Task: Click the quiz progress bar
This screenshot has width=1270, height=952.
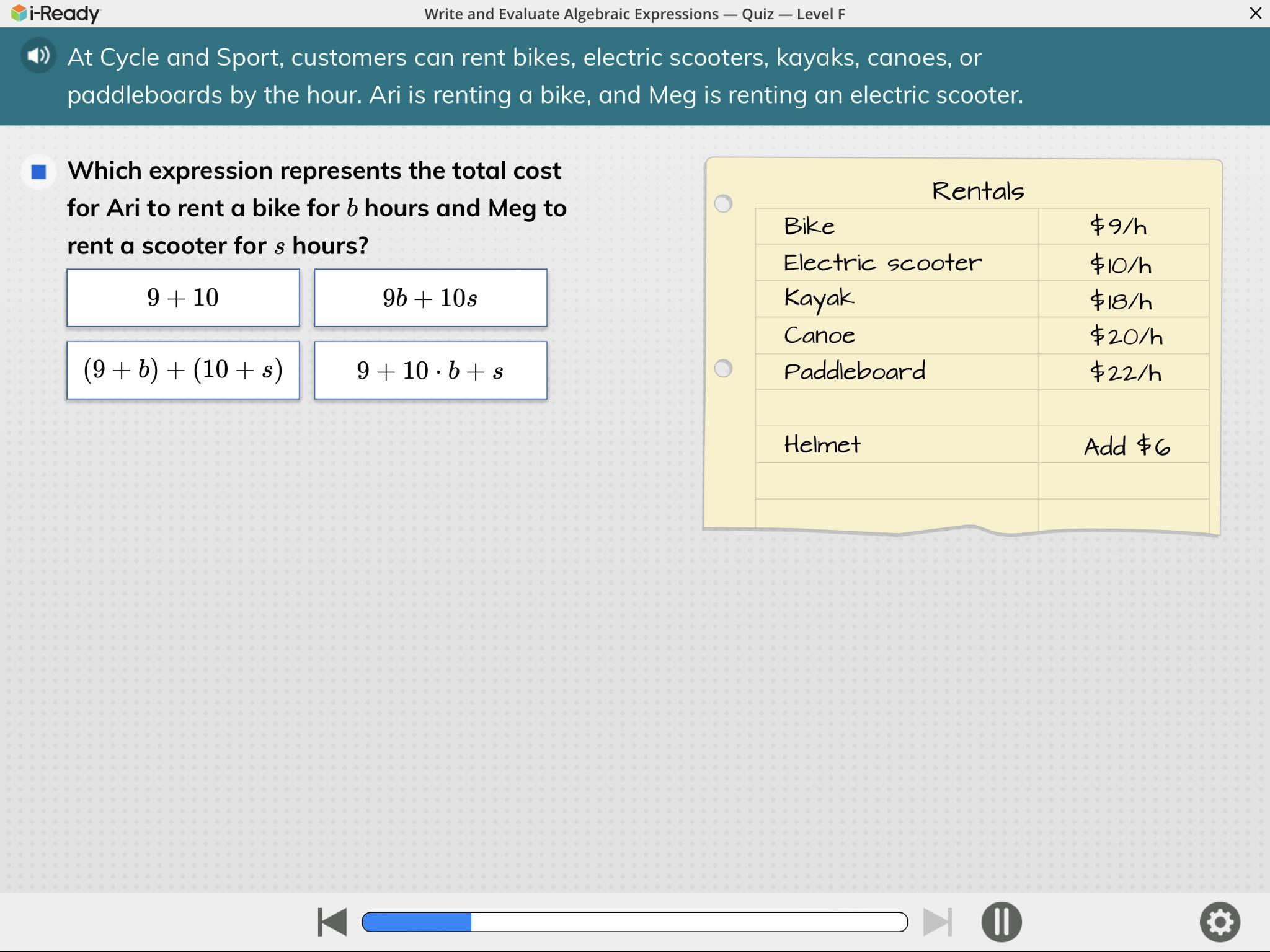Action: [634, 922]
